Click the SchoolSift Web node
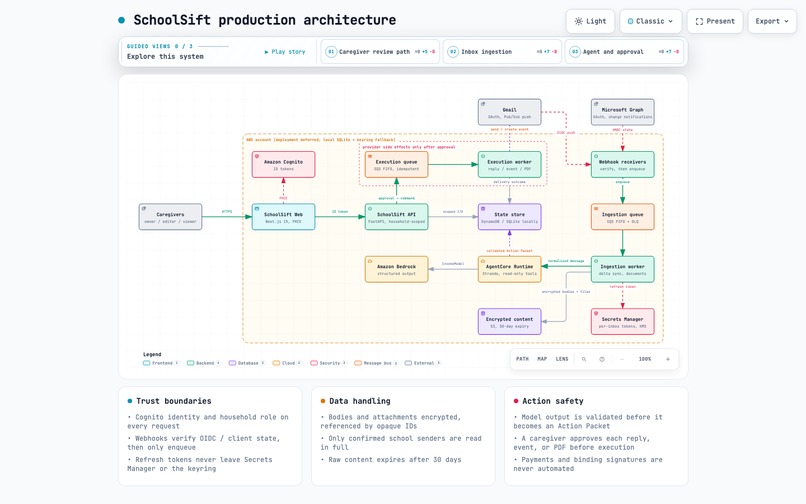Viewport: 806px width, 504px height. [283, 217]
